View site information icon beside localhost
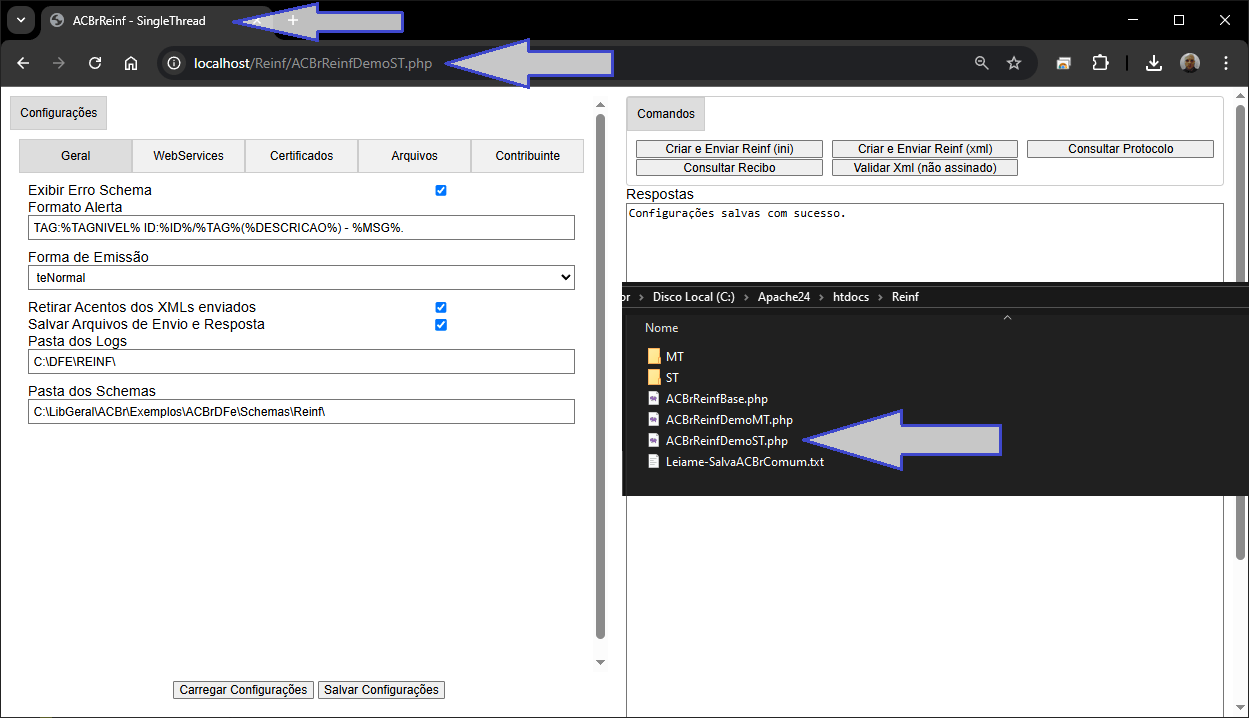Image resolution: width=1249 pixels, height=718 pixels. pos(174,63)
